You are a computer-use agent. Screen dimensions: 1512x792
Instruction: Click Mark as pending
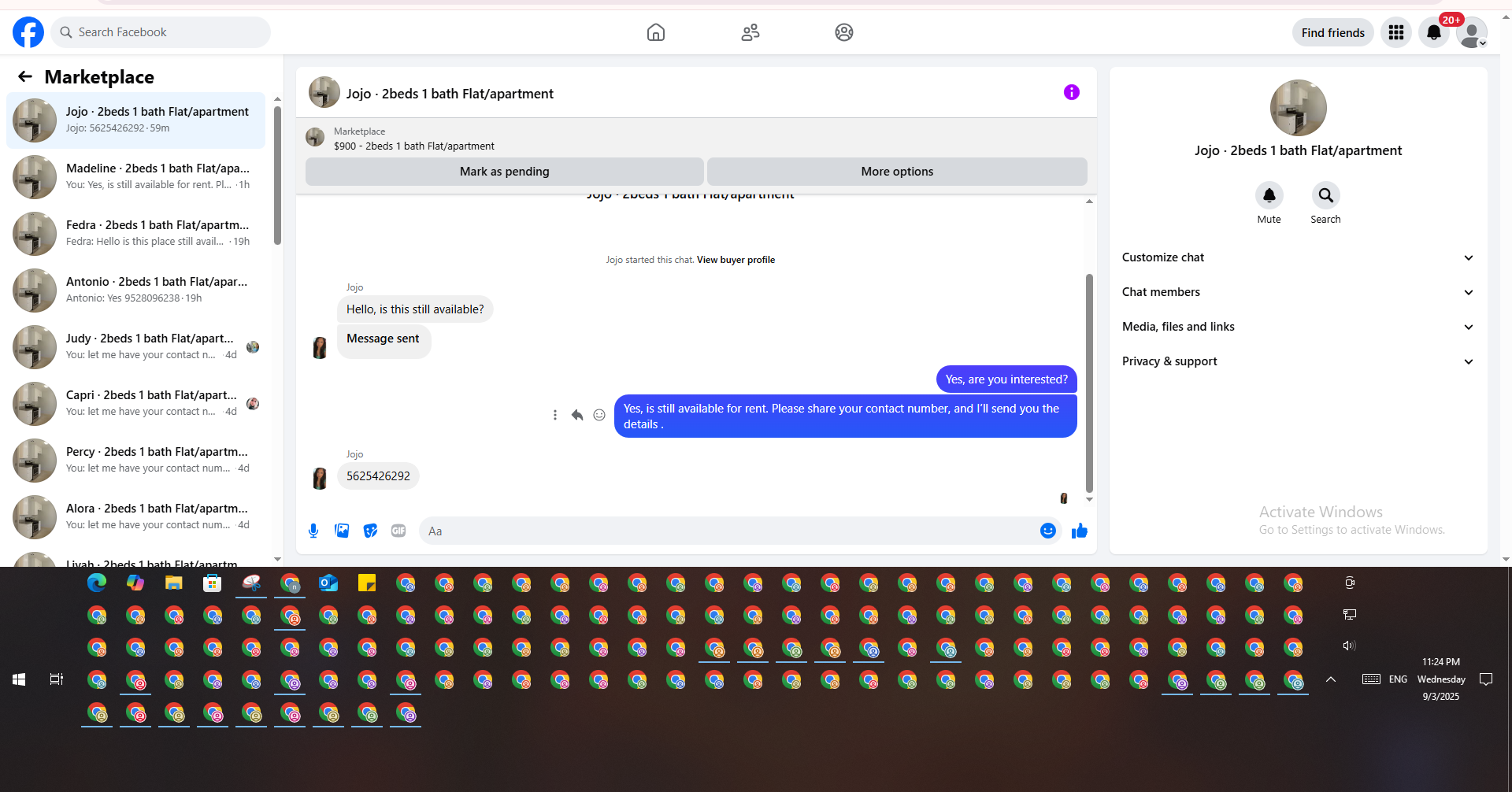(x=505, y=172)
